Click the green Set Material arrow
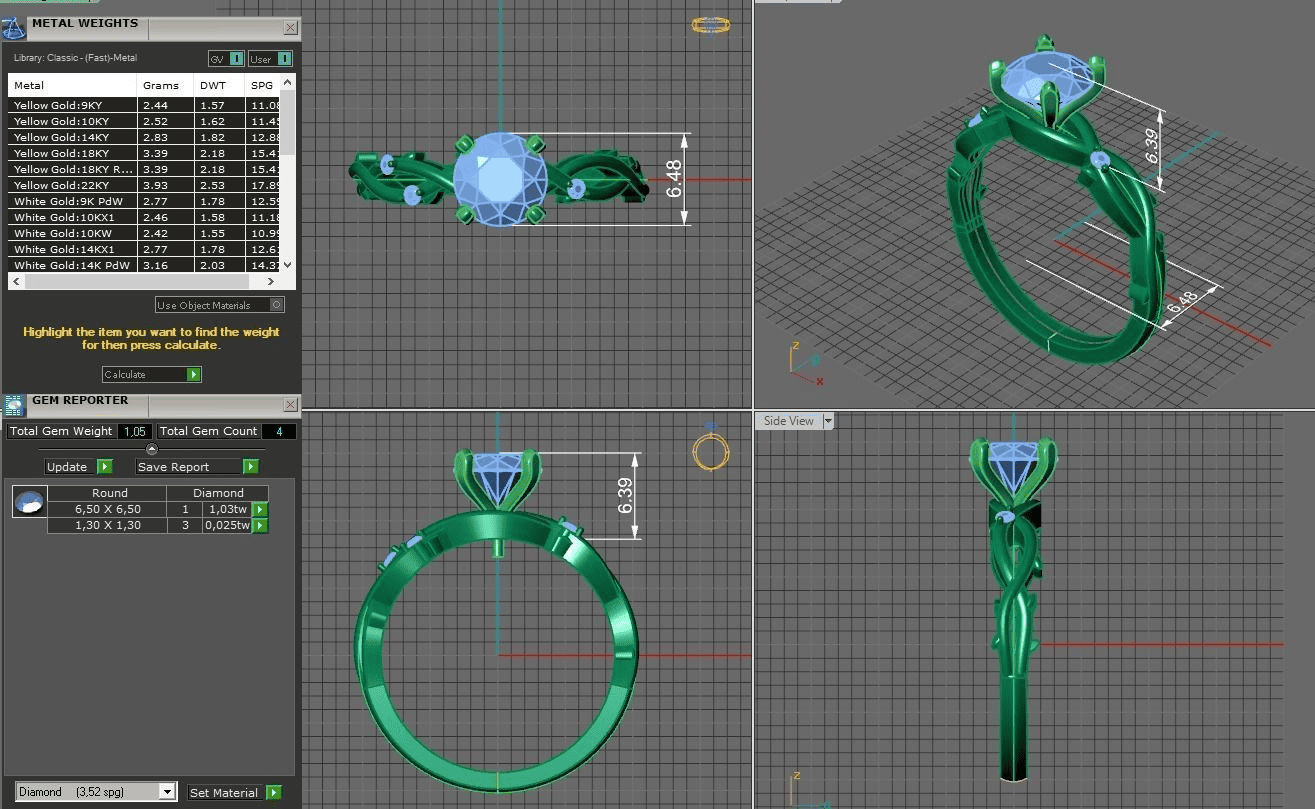Screen dimensions: 1315x809 [x=273, y=792]
